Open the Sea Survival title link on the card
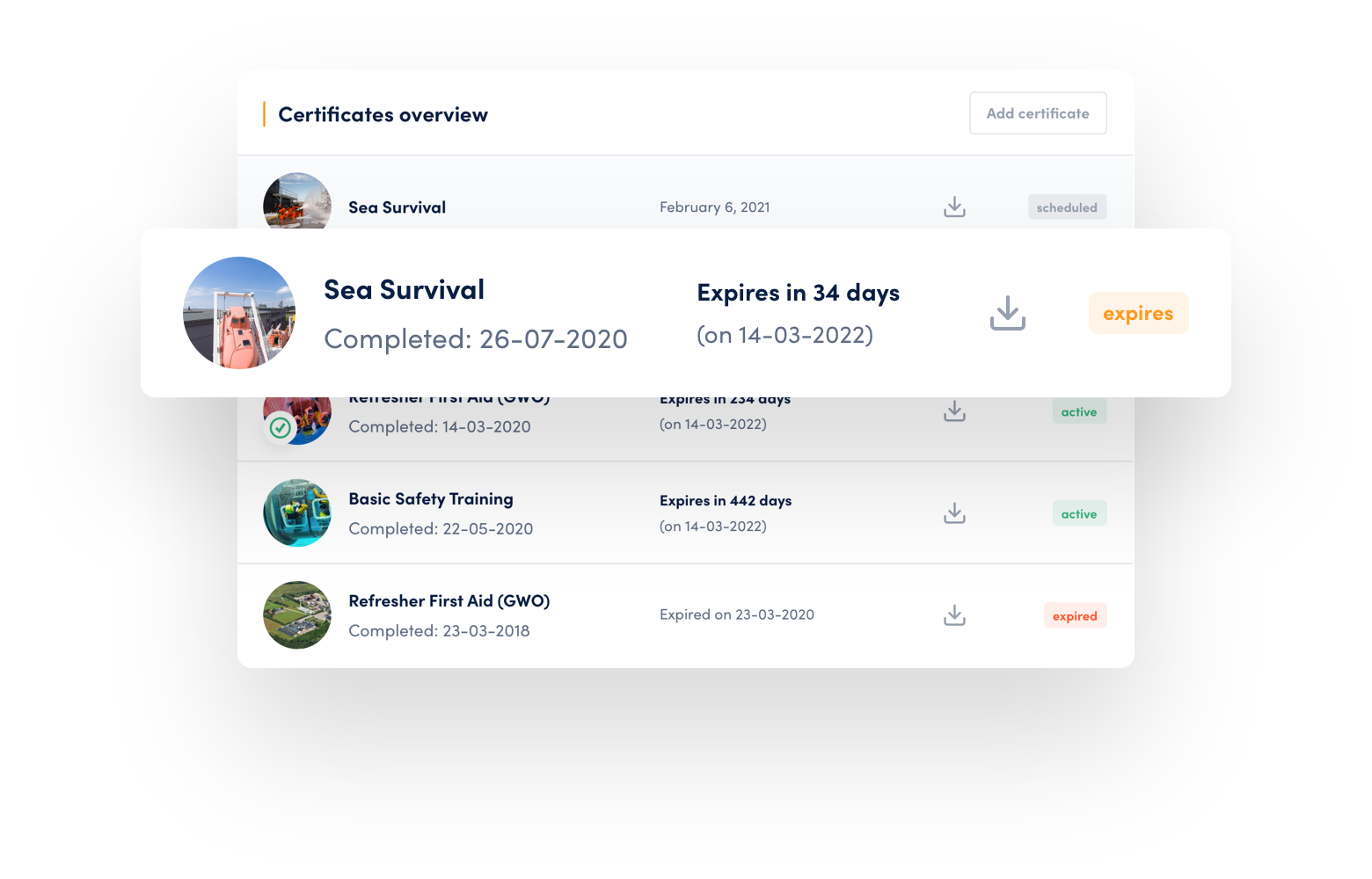This screenshot has height=879, width=1372. coord(404,289)
